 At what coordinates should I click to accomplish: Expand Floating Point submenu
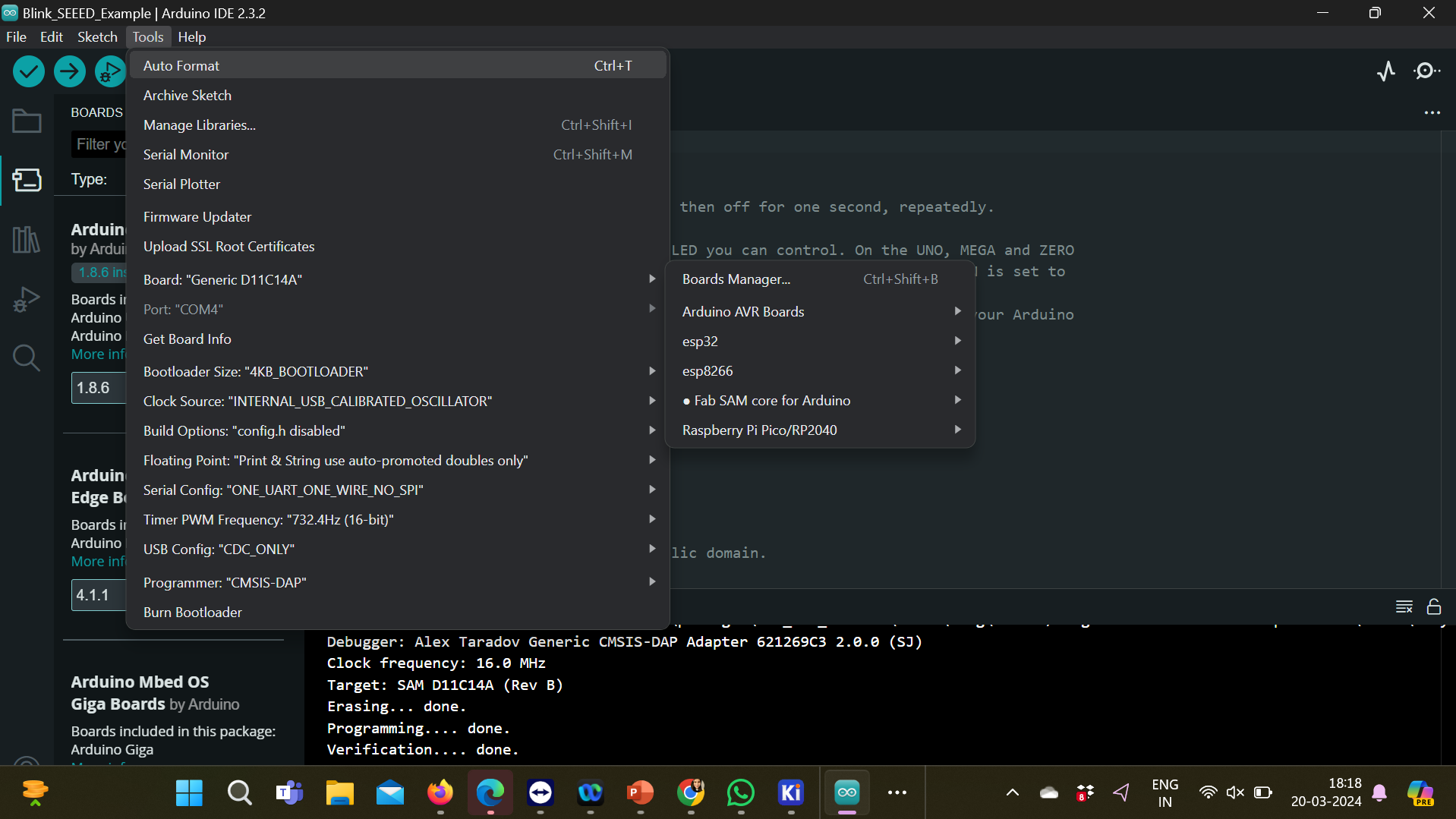(398, 460)
